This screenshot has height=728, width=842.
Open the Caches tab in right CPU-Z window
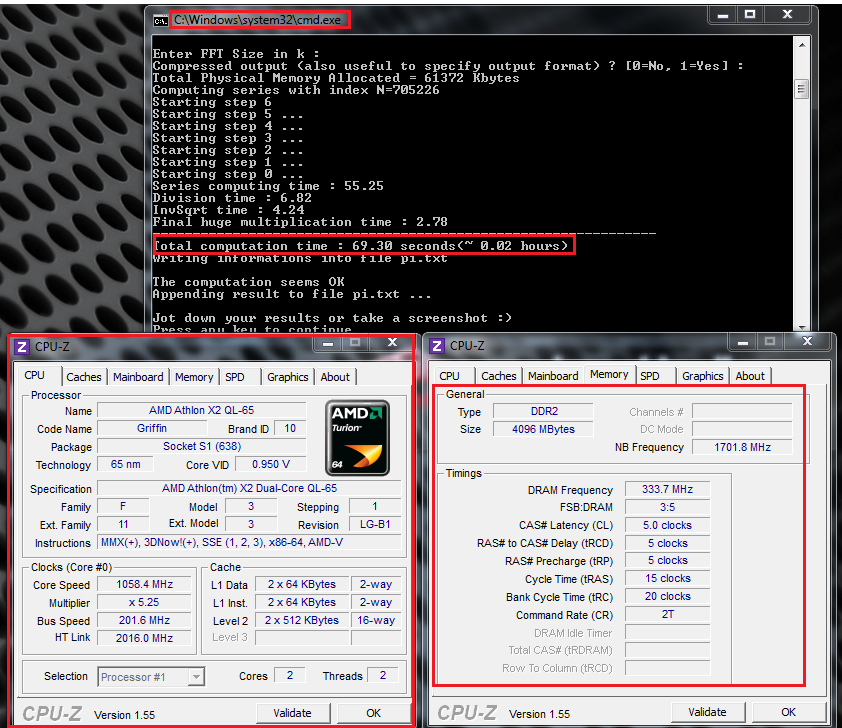(x=499, y=376)
